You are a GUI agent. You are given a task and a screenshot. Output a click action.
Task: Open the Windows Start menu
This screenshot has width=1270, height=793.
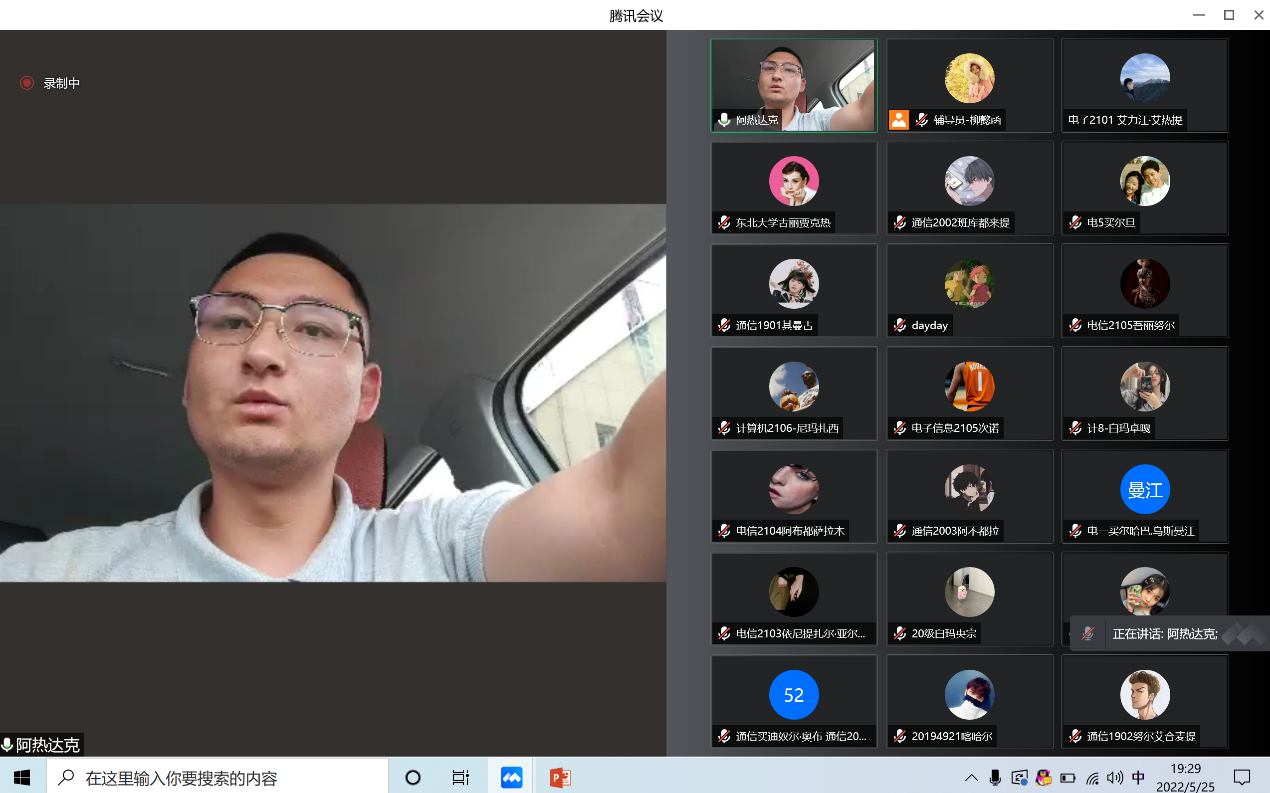tap(22, 777)
